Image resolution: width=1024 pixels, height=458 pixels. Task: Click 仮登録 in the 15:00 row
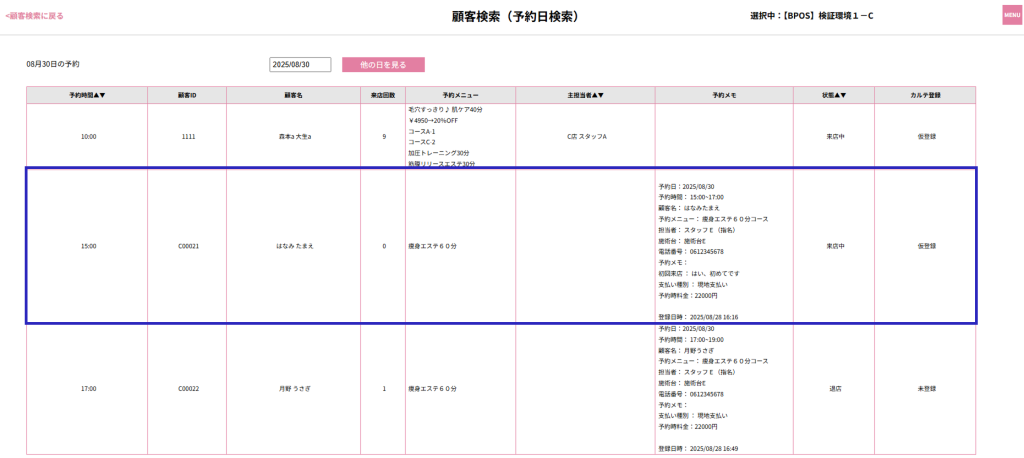click(926, 246)
